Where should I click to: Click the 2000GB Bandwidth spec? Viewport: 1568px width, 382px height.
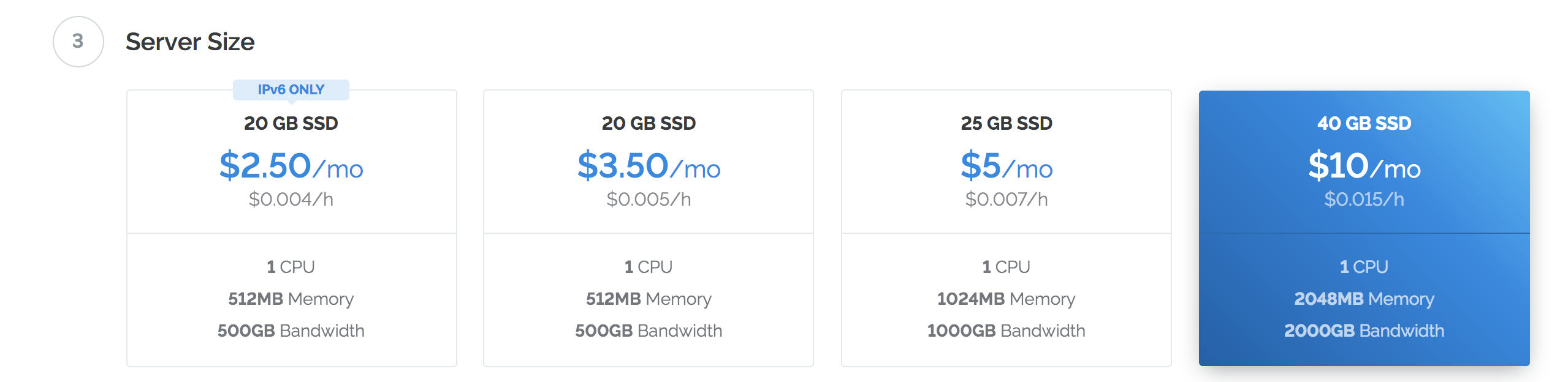[1364, 331]
